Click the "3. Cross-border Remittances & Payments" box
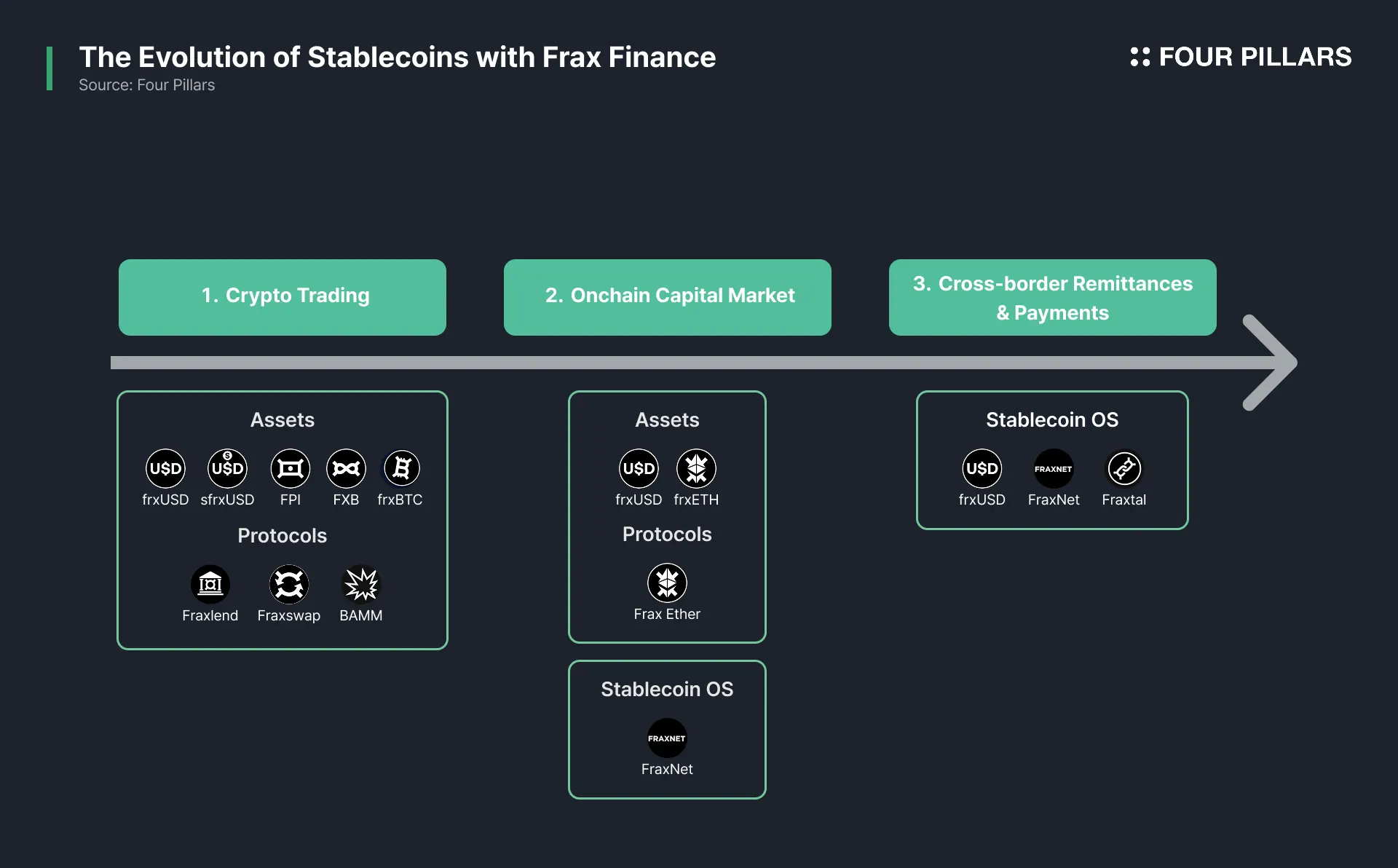 pyautogui.click(x=1053, y=297)
